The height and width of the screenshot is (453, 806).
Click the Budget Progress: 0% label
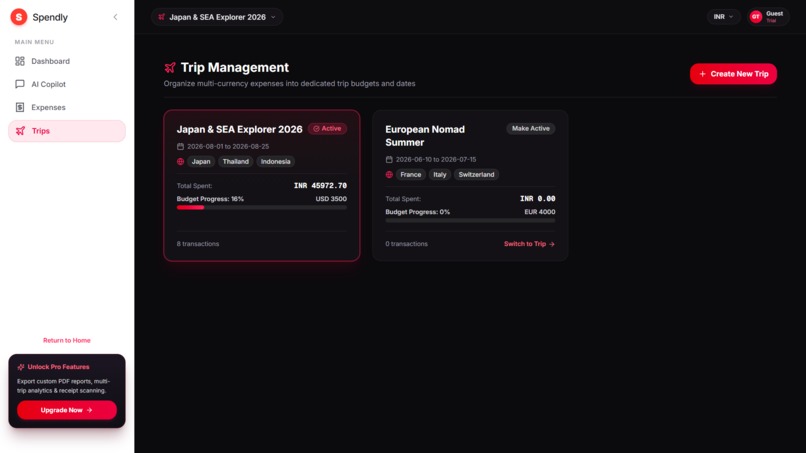[x=417, y=212]
